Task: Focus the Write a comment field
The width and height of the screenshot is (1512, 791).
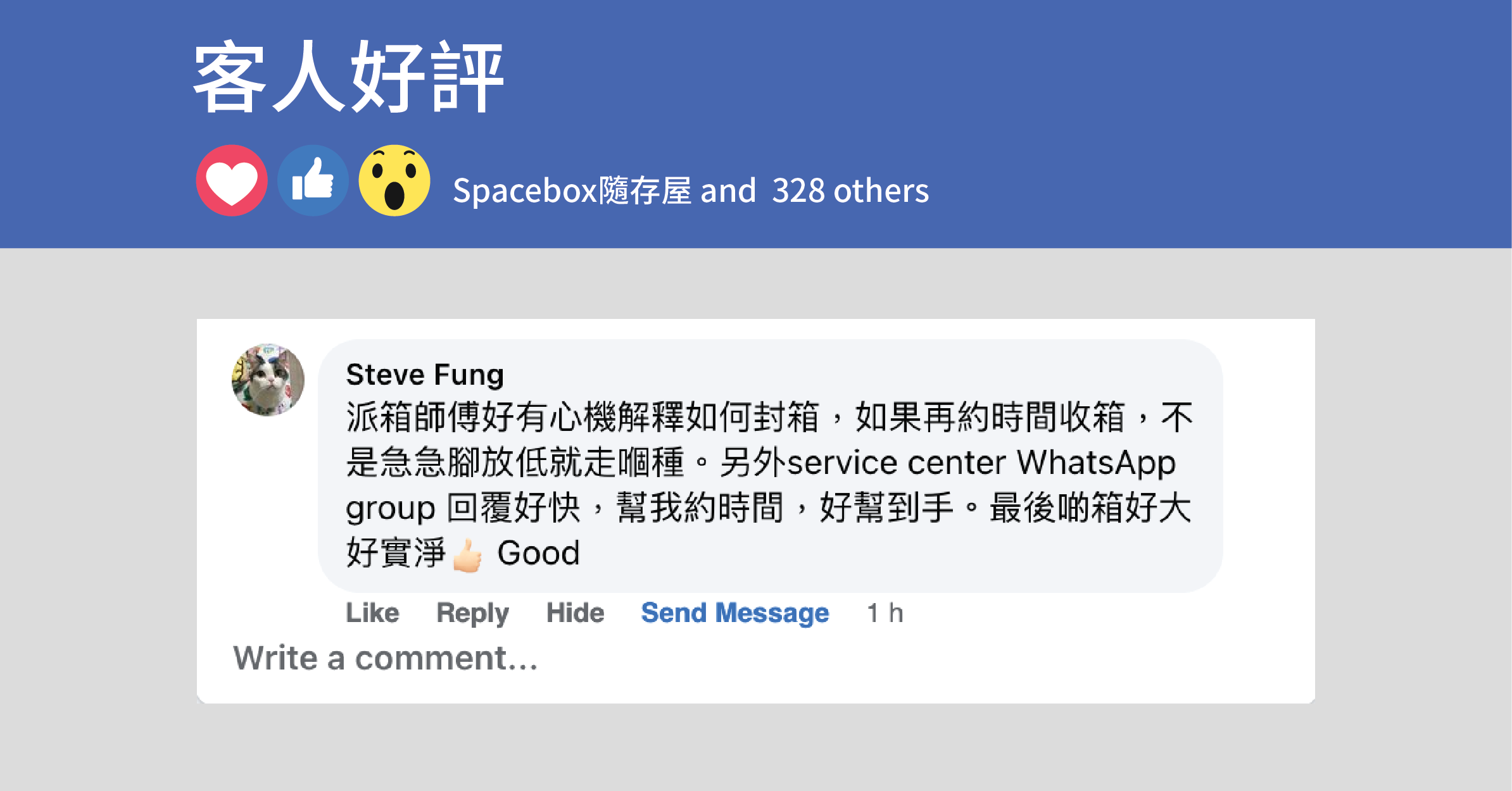Action: tap(385, 658)
